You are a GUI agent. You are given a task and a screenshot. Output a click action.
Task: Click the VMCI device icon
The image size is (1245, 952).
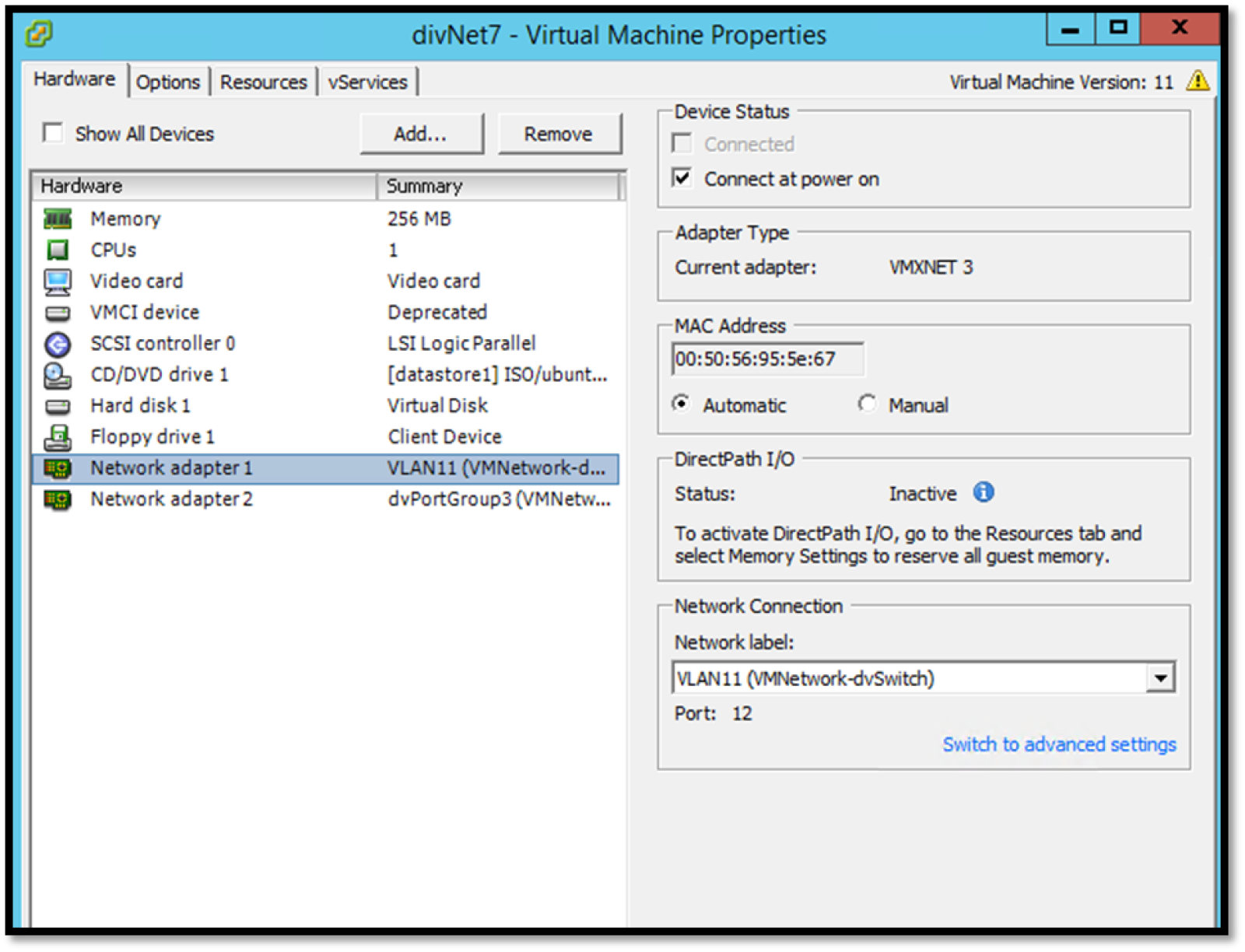click(58, 312)
